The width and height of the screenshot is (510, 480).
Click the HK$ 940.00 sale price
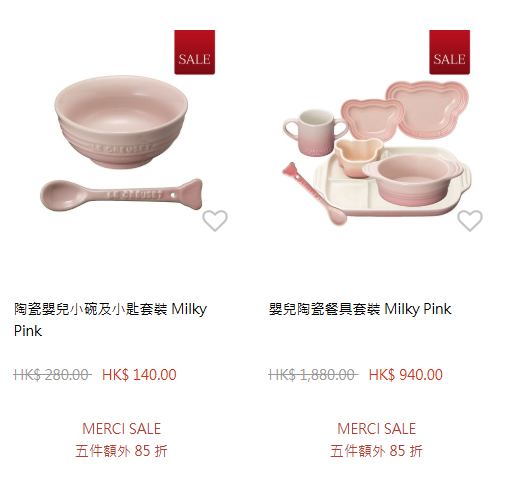coord(406,375)
